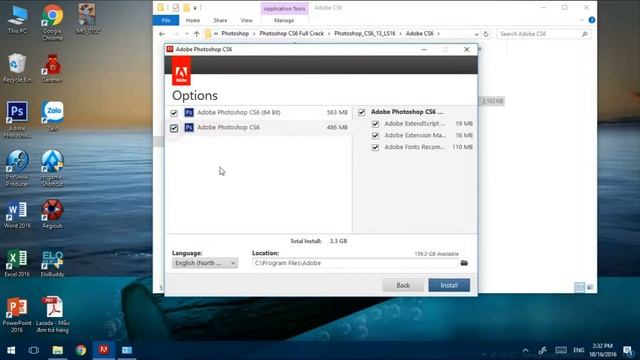This screenshot has width=640, height=360.
Task: Open Adobe Photoshop desktop shortcut
Action: tap(17, 119)
